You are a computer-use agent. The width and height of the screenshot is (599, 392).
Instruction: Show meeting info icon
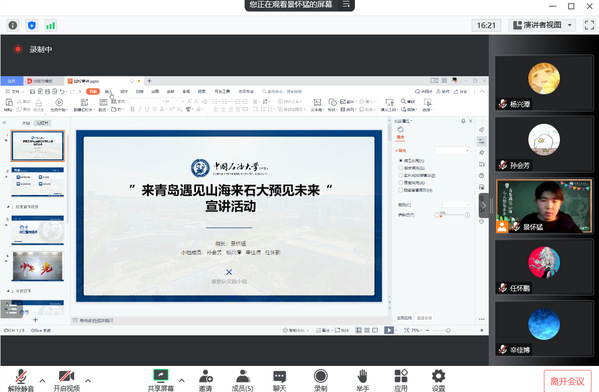13,26
